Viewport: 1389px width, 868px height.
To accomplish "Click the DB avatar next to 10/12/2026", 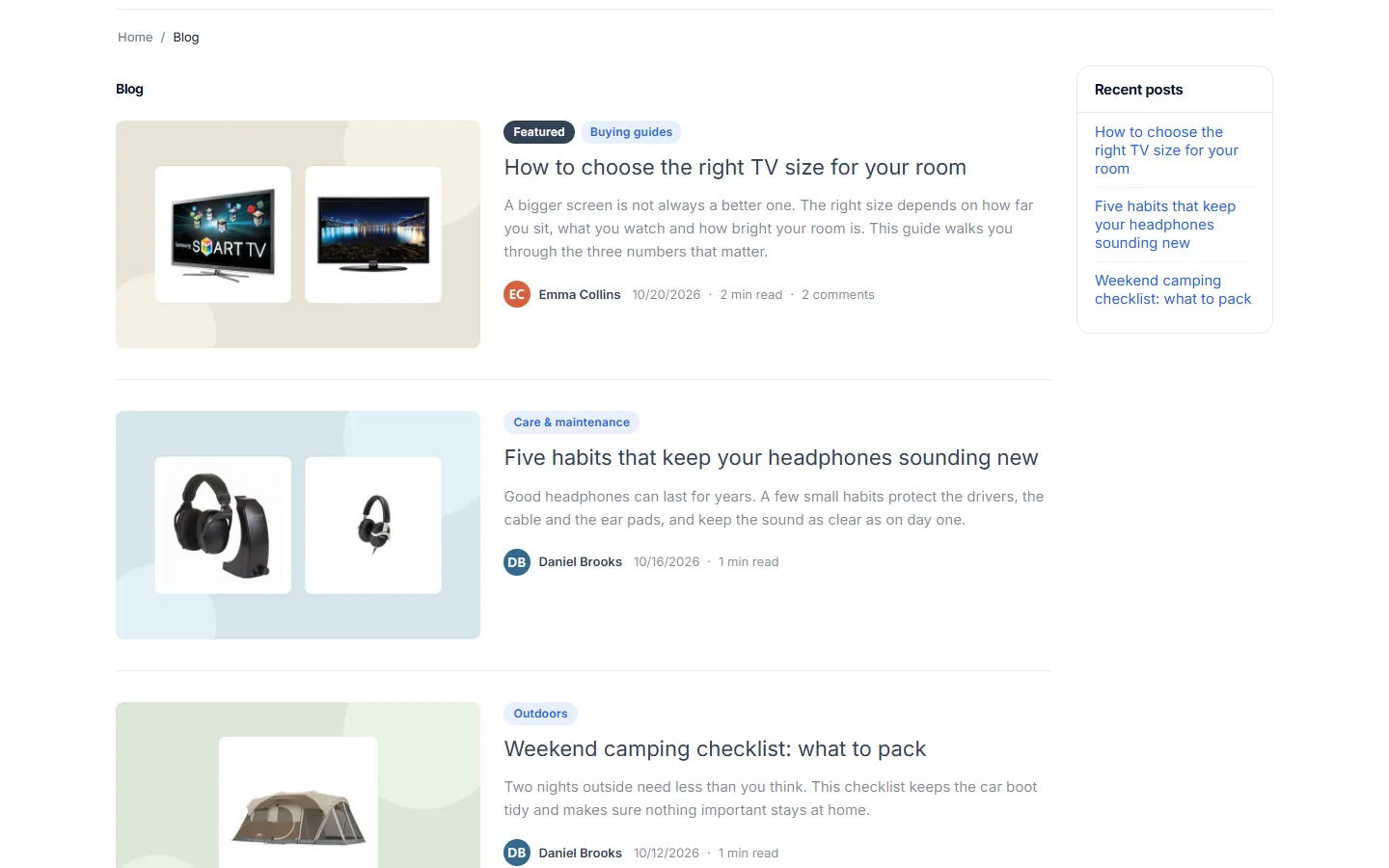I will [x=517, y=853].
